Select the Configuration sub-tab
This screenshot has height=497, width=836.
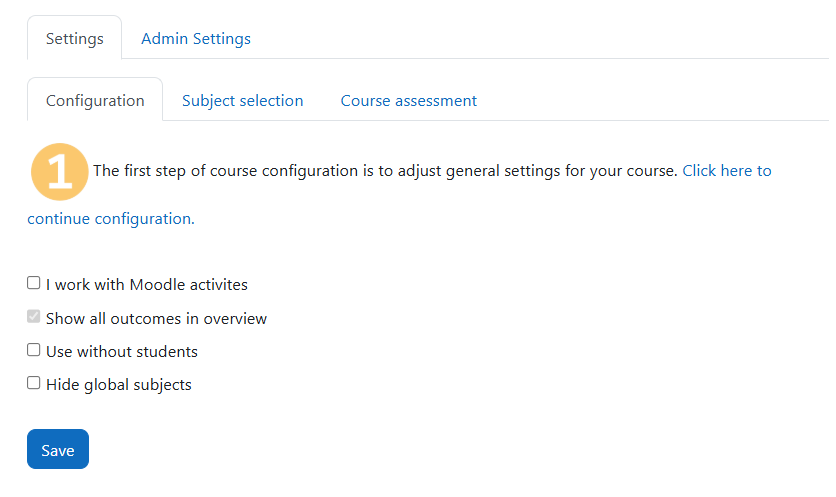pos(95,100)
